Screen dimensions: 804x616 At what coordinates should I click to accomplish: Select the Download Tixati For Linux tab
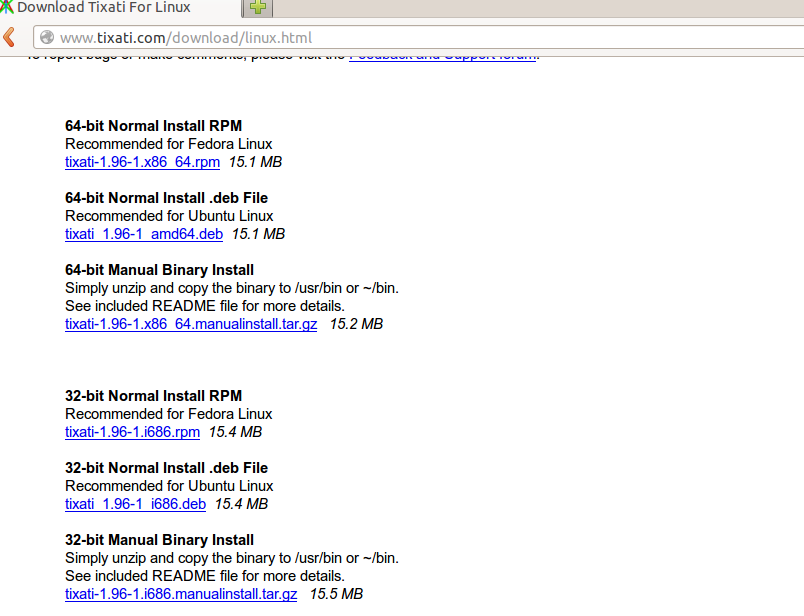pyautogui.click(x=120, y=8)
